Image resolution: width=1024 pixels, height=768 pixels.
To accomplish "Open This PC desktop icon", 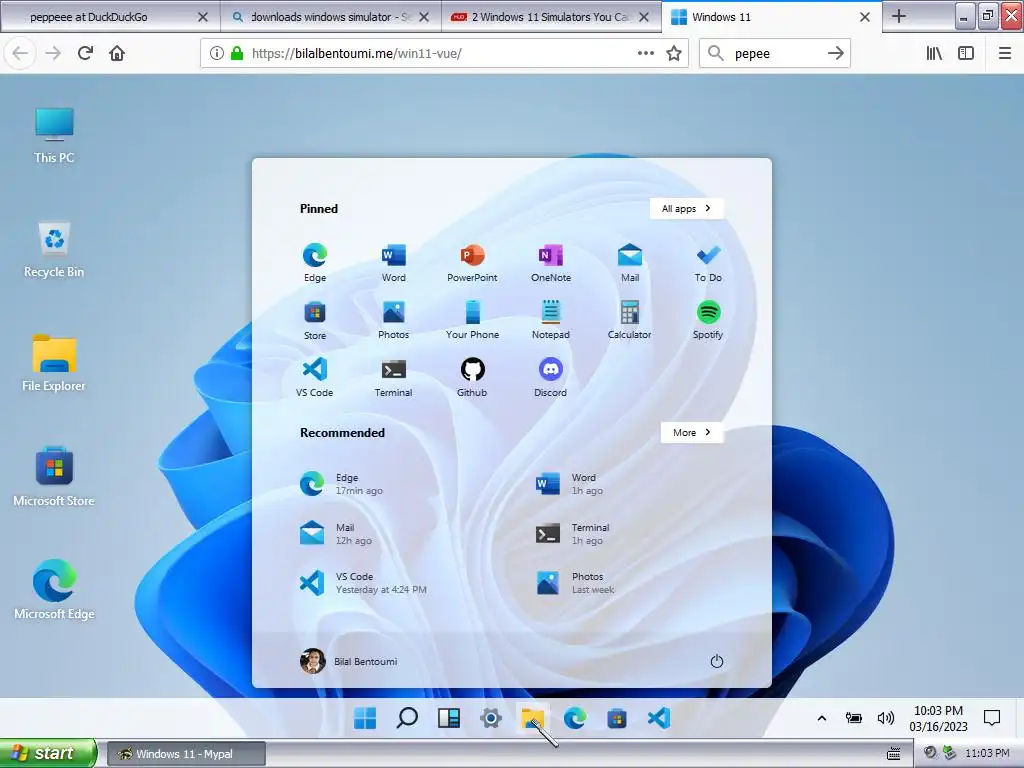I will coord(54,135).
